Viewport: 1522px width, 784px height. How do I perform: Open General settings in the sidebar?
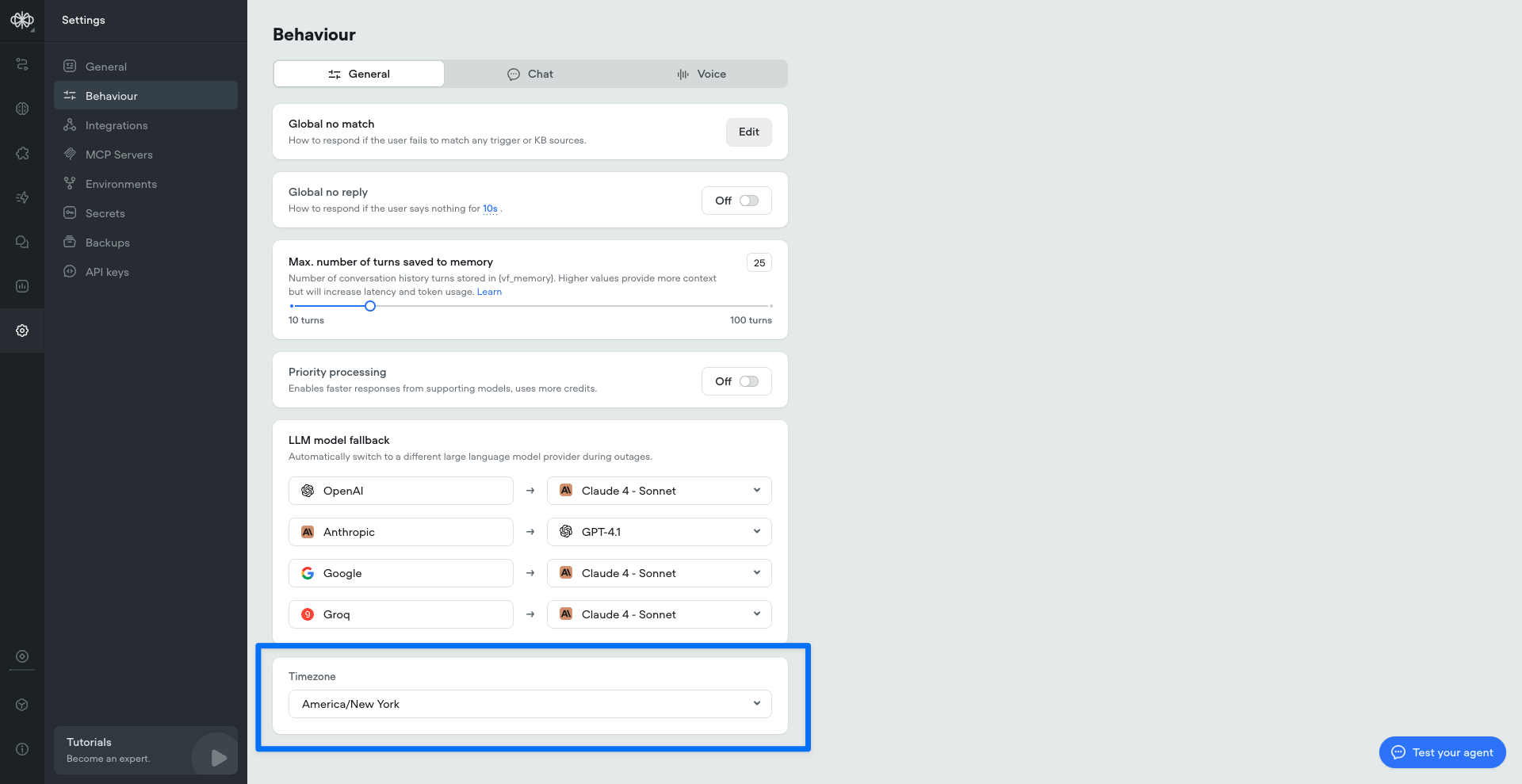point(146,67)
